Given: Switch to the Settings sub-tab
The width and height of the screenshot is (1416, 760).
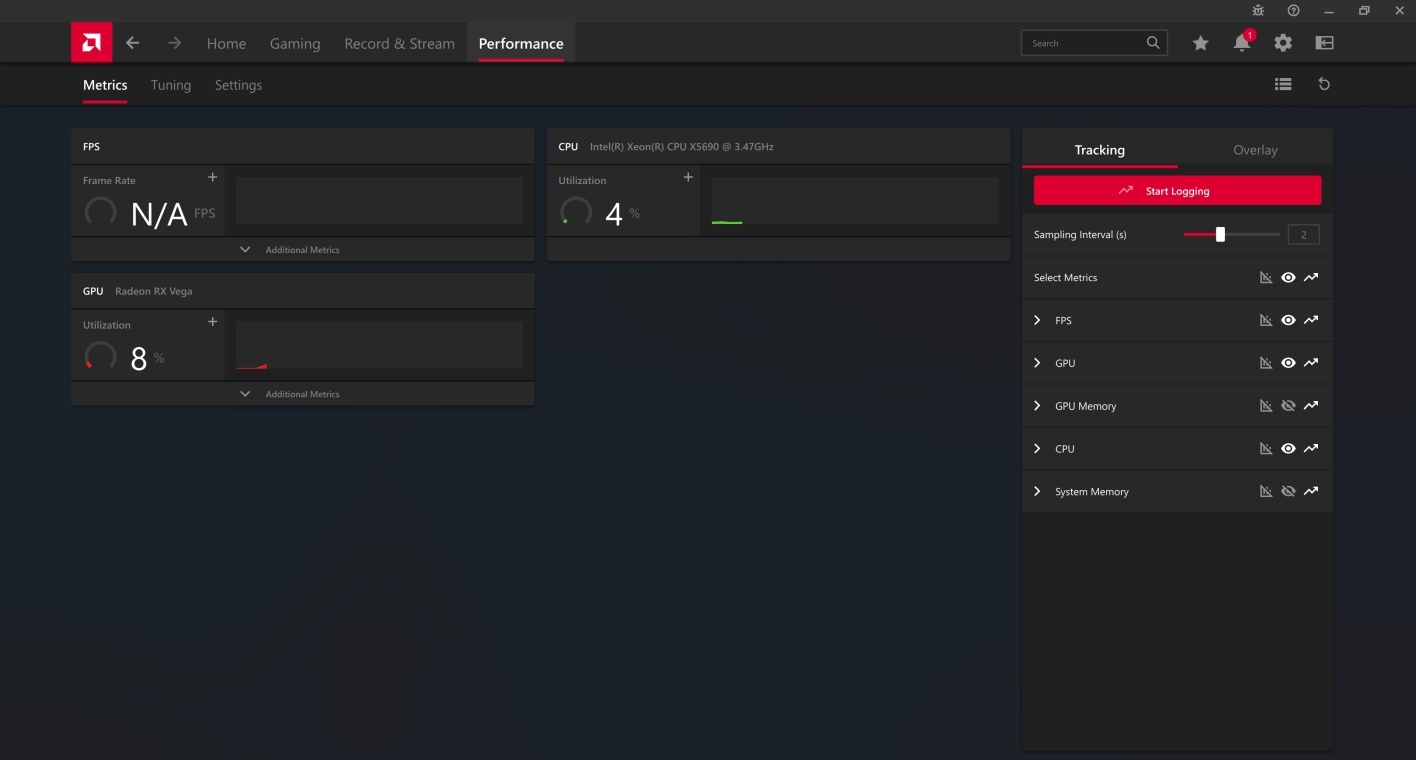Looking at the screenshot, I should [x=238, y=85].
